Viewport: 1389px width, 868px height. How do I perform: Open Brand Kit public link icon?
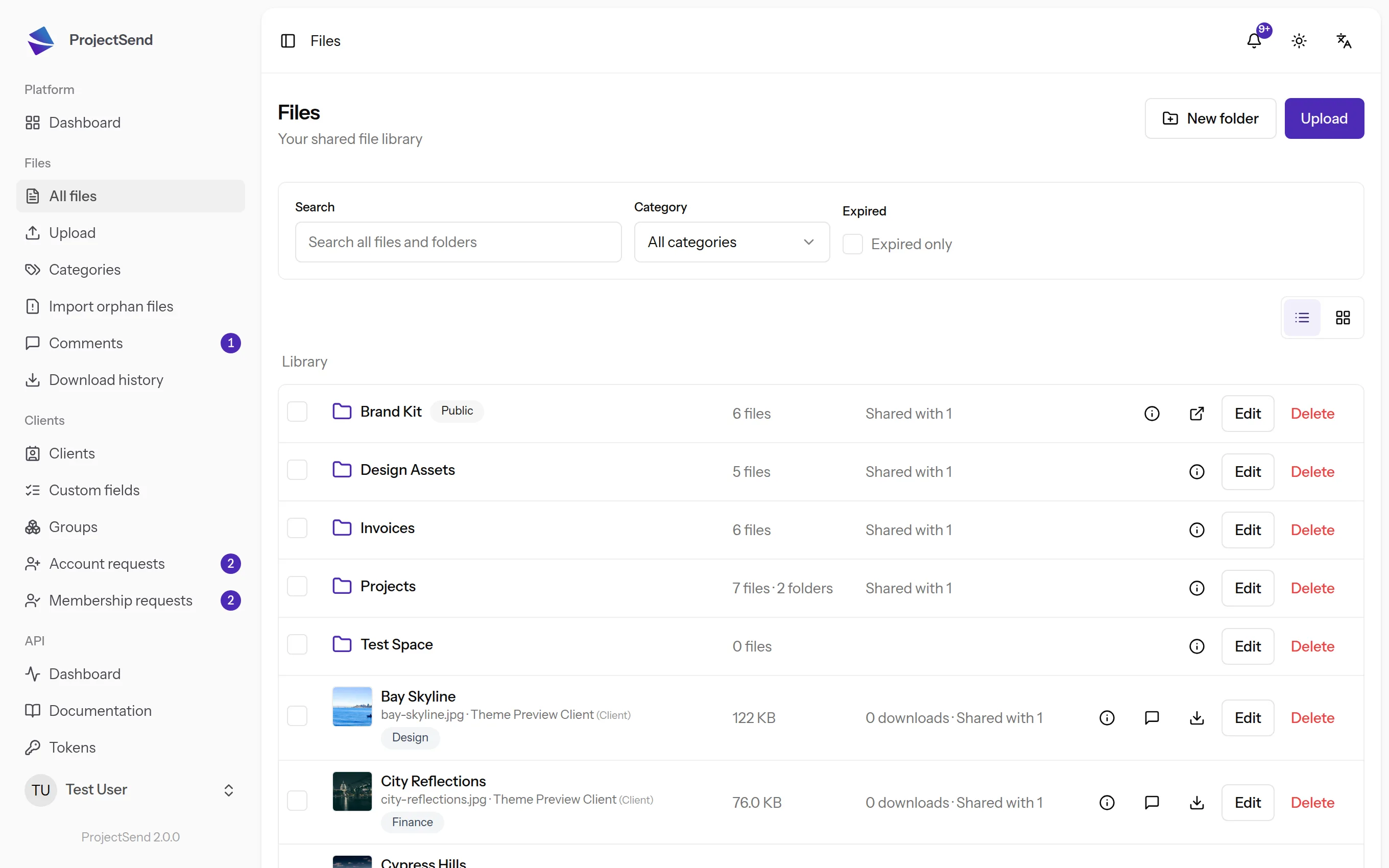click(x=1196, y=414)
